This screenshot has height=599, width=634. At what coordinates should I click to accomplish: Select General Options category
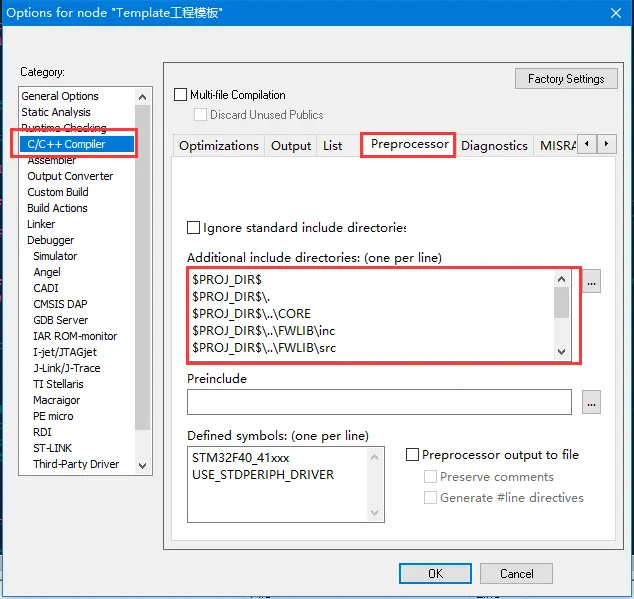pos(60,96)
